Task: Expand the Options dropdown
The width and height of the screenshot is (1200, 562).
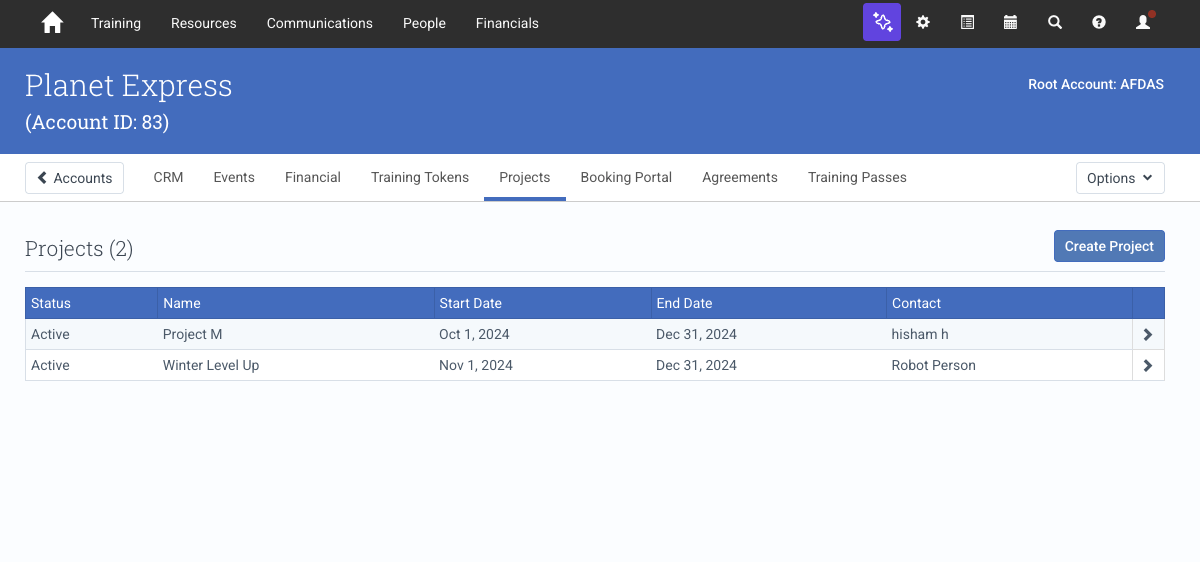Action: (x=1120, y=178)
